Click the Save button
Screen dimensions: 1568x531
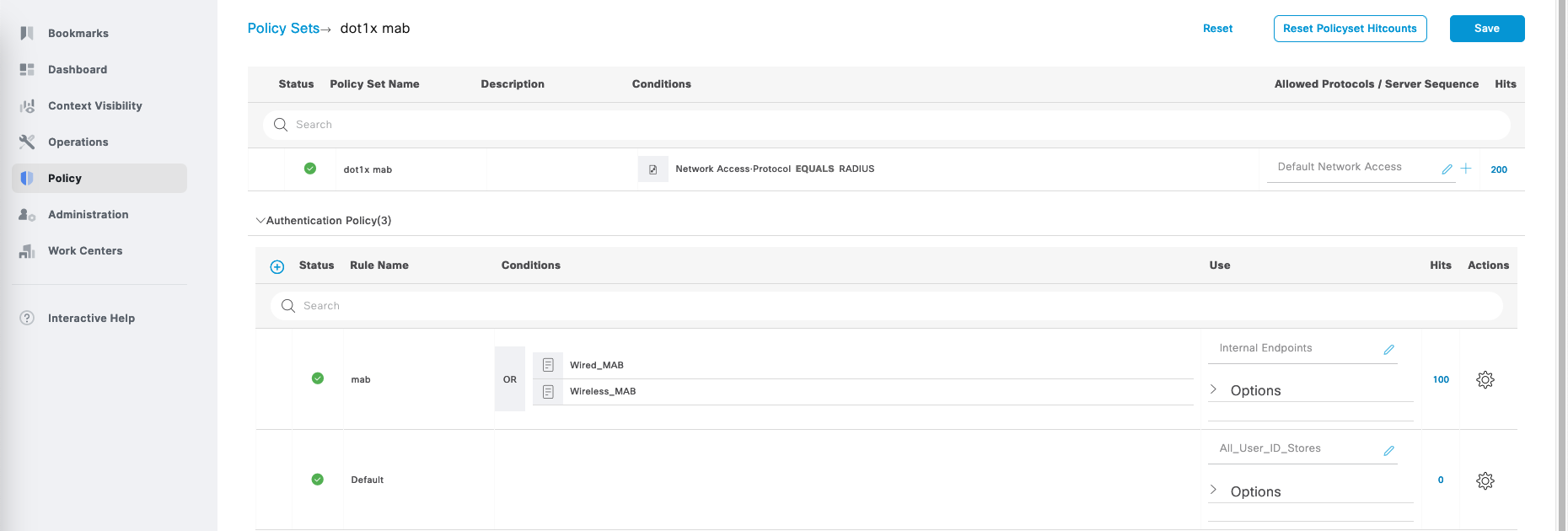pyautogui.click(x=1486, y=29)
